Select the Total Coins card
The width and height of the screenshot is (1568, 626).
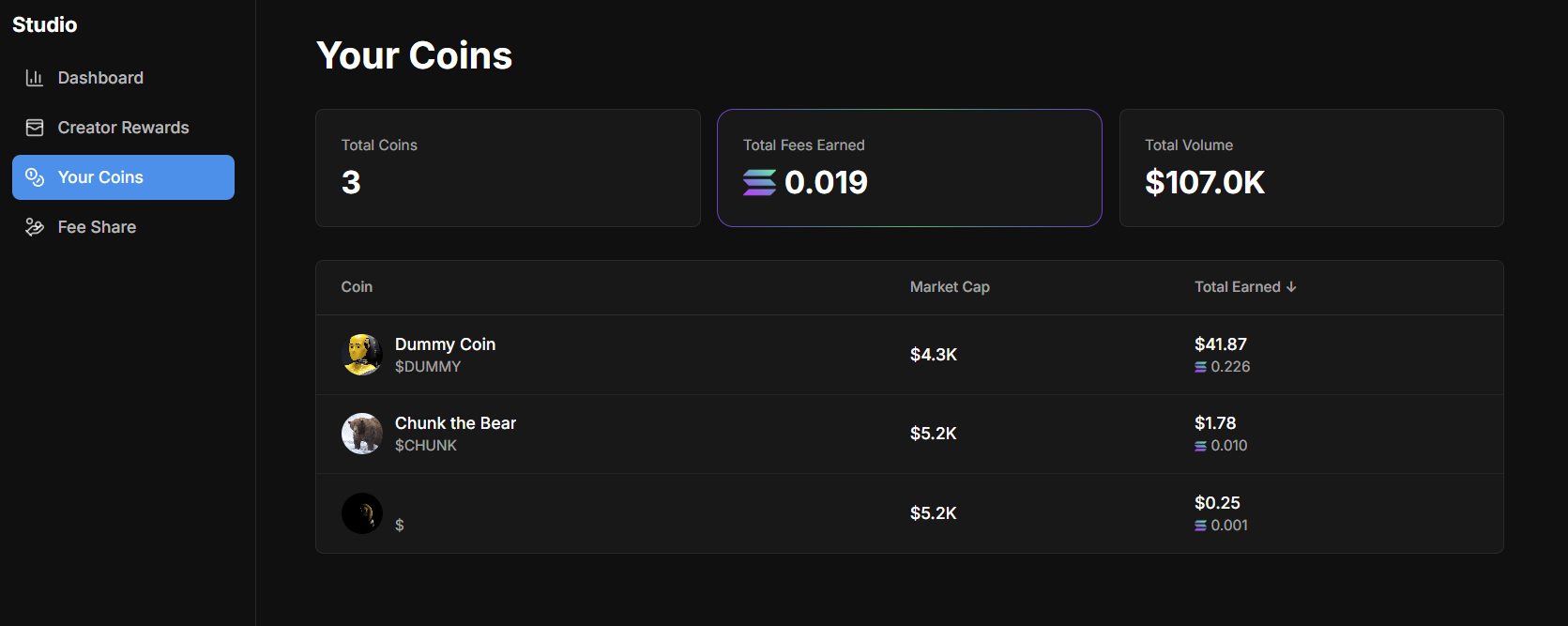pos(508,168)
